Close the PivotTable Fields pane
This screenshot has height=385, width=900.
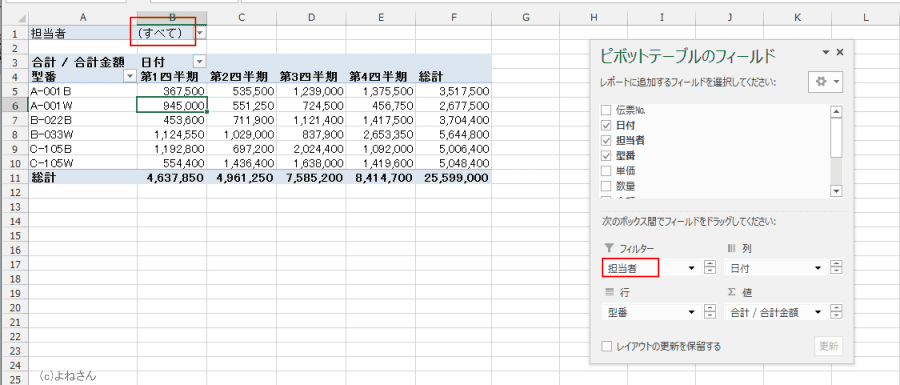840,52
